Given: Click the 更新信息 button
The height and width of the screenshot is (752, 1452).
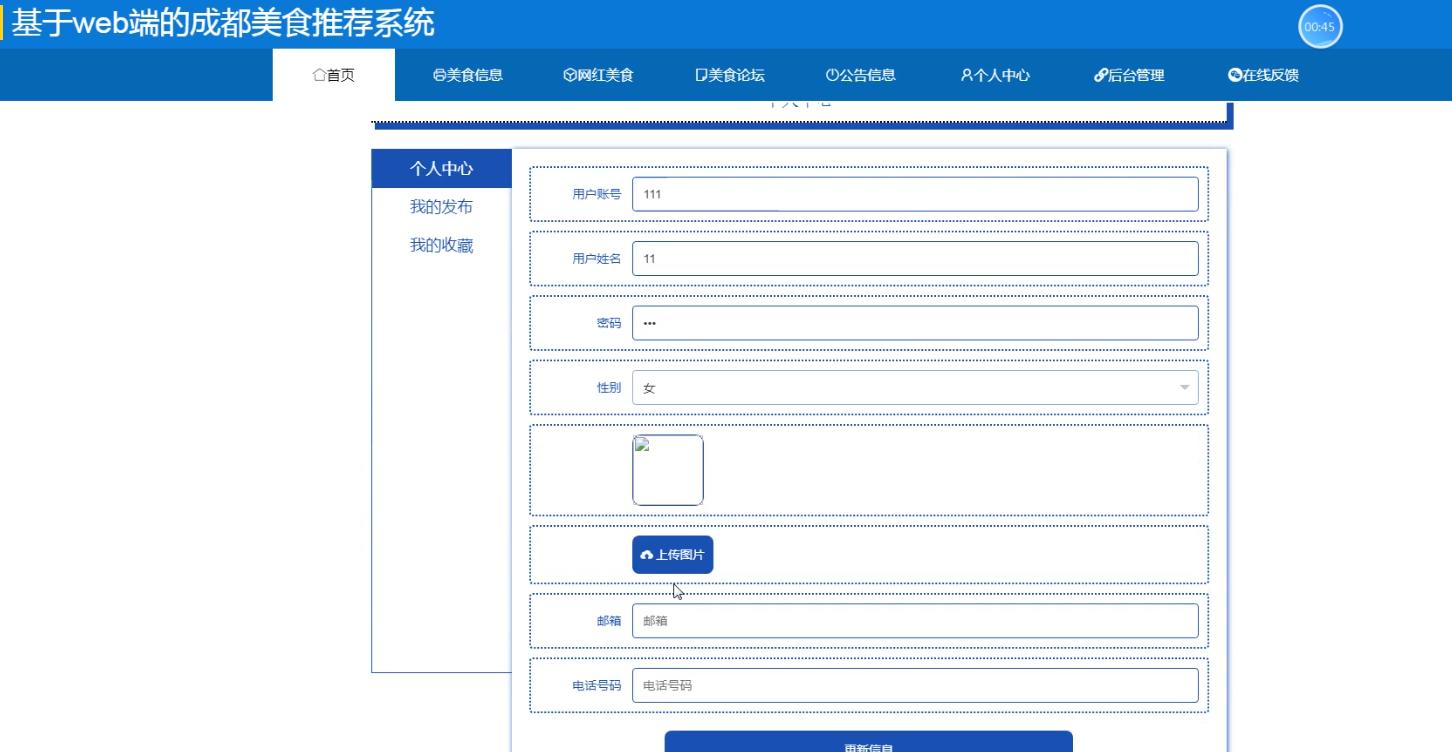Looking at the screenshot, I should [868, 742].
